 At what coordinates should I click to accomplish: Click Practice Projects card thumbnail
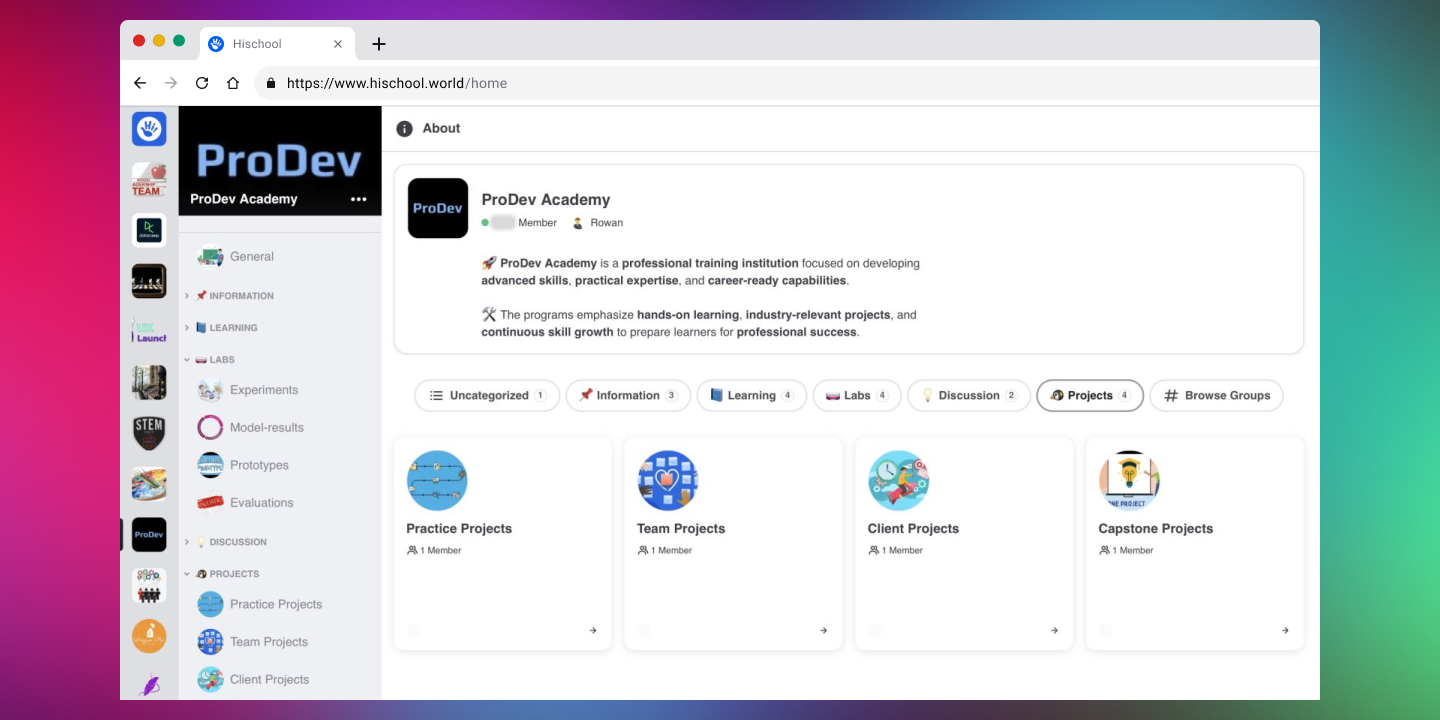pyautogui.click(x=437, y=480)
